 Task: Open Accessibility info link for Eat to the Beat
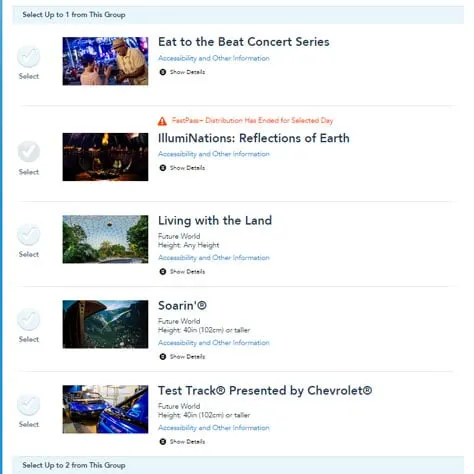pyautogui.click(x=214, y=58)
